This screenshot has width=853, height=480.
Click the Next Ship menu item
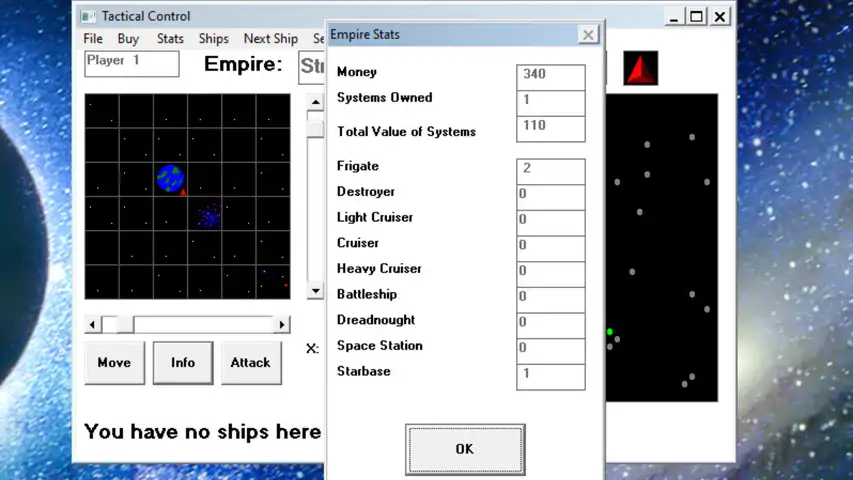pyautogui.click(x=271, y=39)
